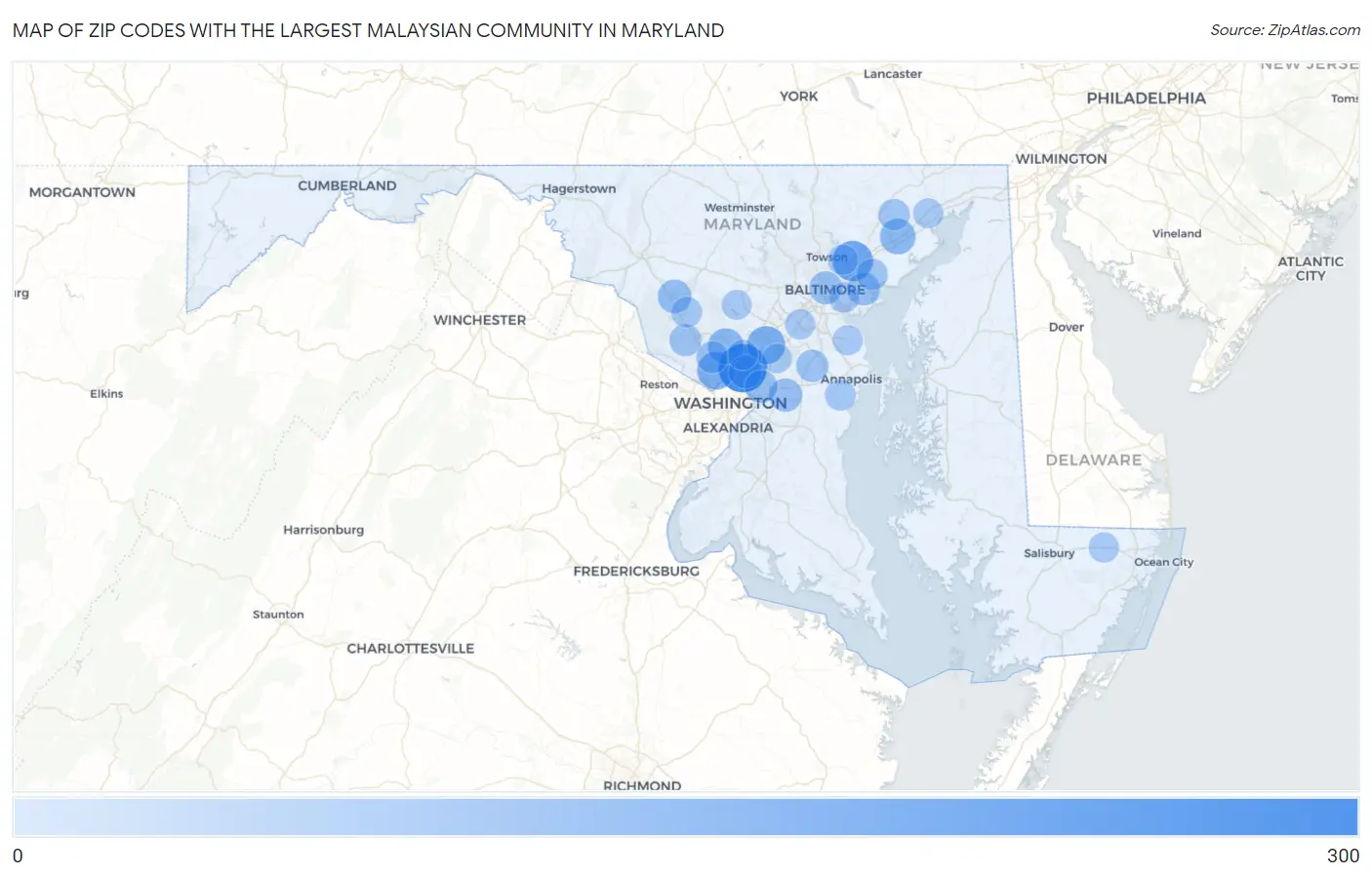Click the Salisbury area data bubble

point(1104,547)
